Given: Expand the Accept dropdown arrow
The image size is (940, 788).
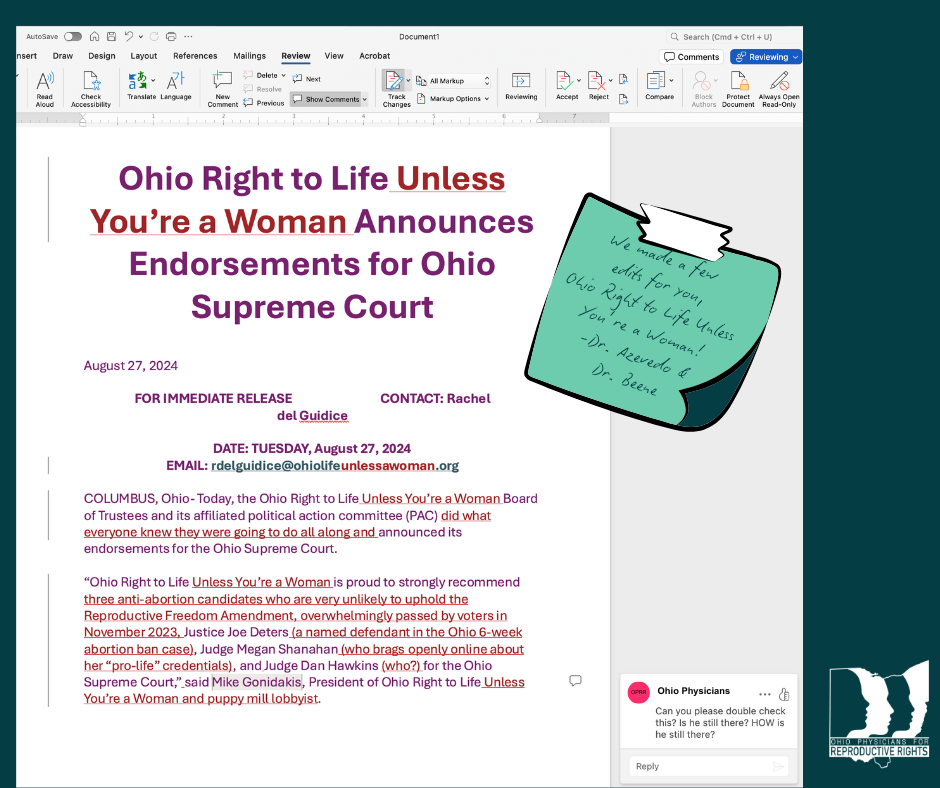Looking at the screenshot, I should point(579,80).
